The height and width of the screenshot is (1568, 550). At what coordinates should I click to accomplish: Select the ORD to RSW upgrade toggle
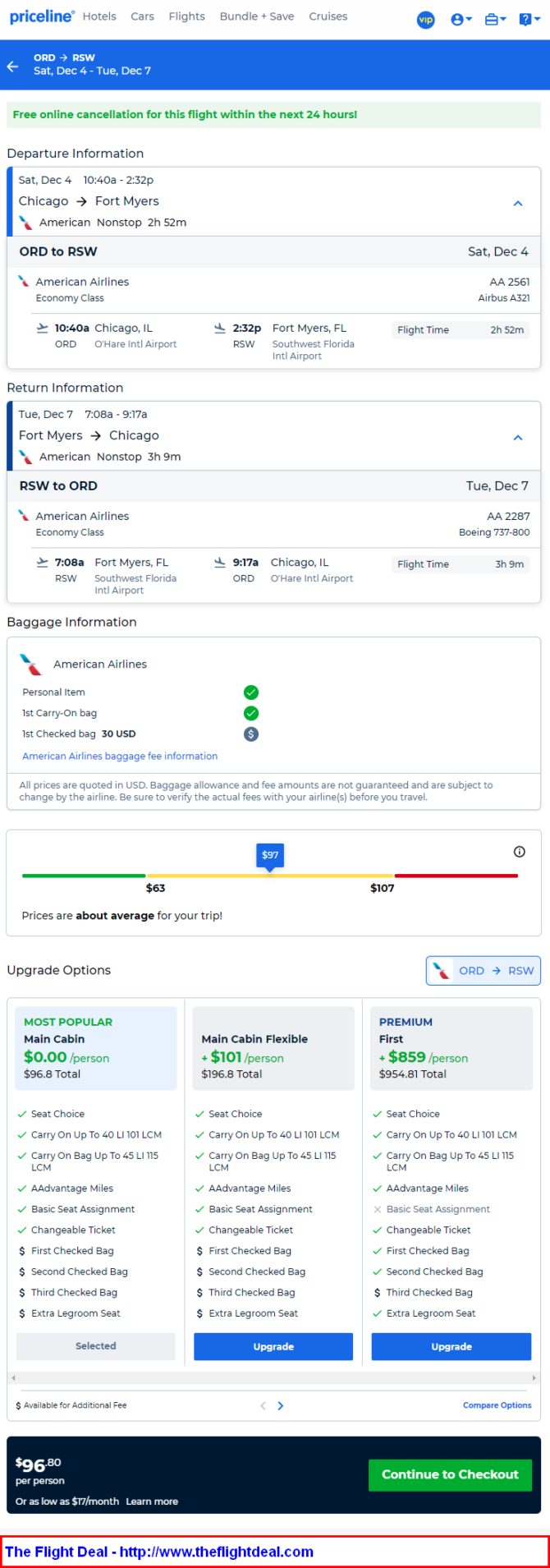(484, 970)
